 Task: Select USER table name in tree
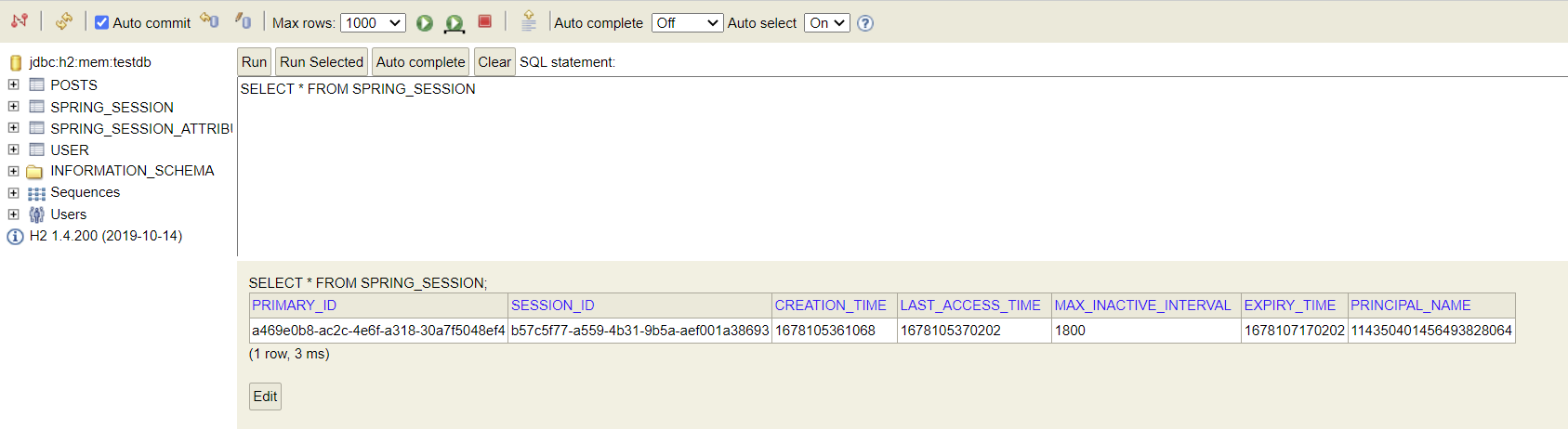[x=70, y=150]
